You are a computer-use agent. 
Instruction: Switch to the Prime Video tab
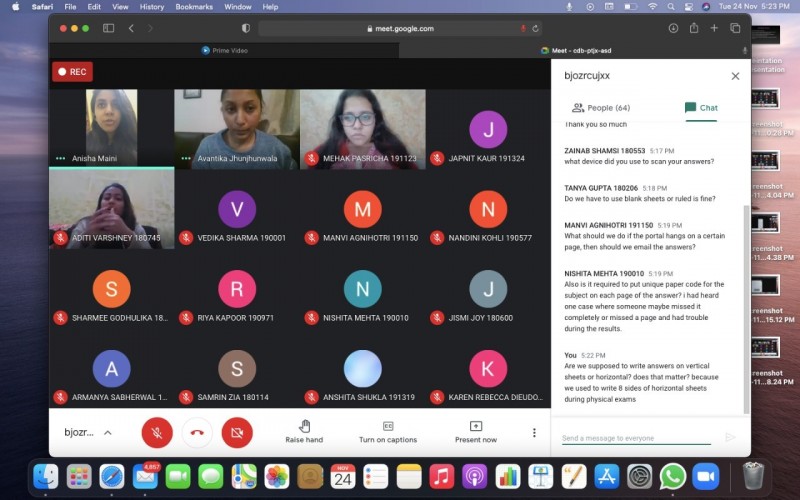tap(224, 51)
